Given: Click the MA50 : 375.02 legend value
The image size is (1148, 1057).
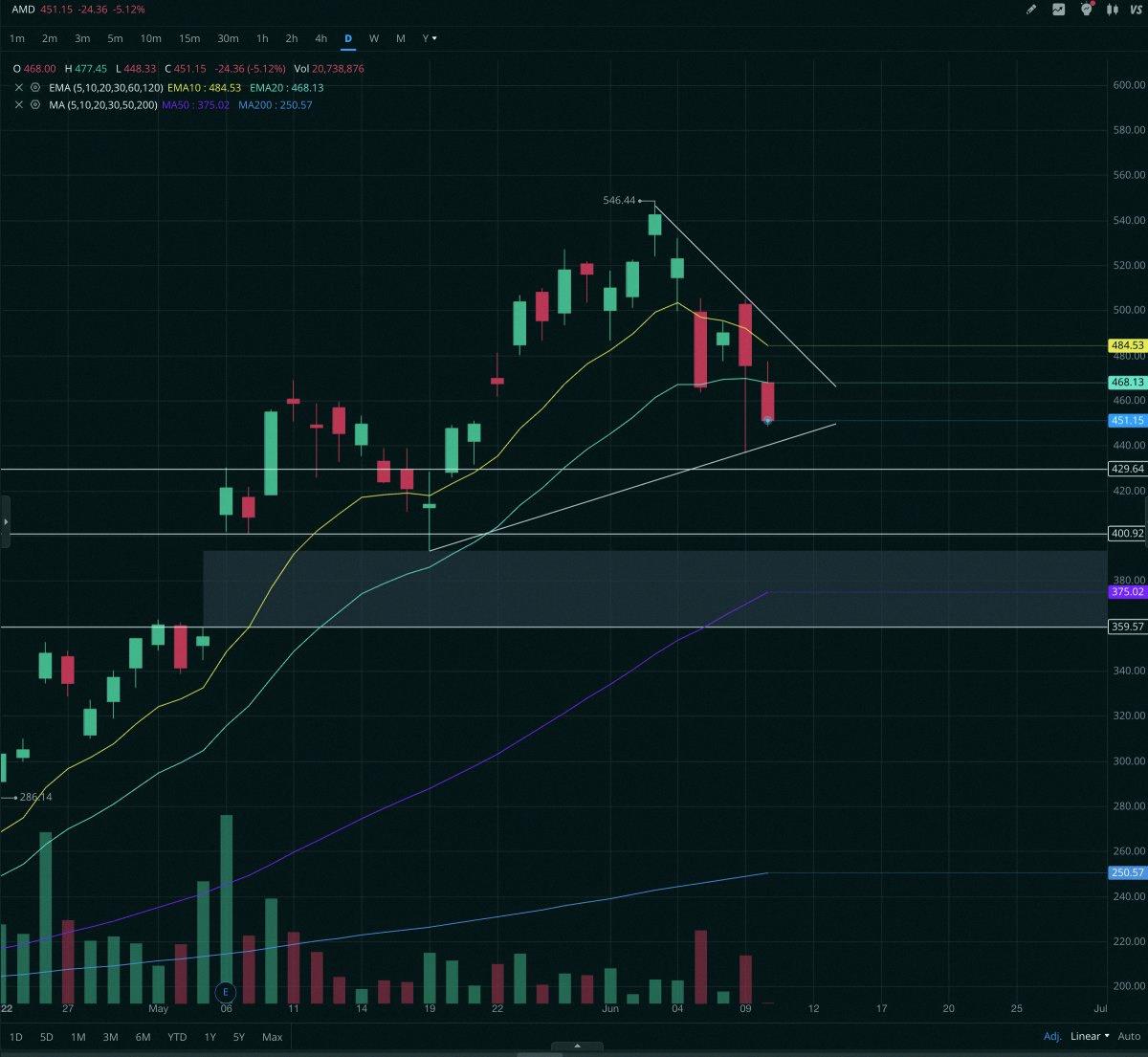Looking at the screenshot, I should [x=196, y=104].
